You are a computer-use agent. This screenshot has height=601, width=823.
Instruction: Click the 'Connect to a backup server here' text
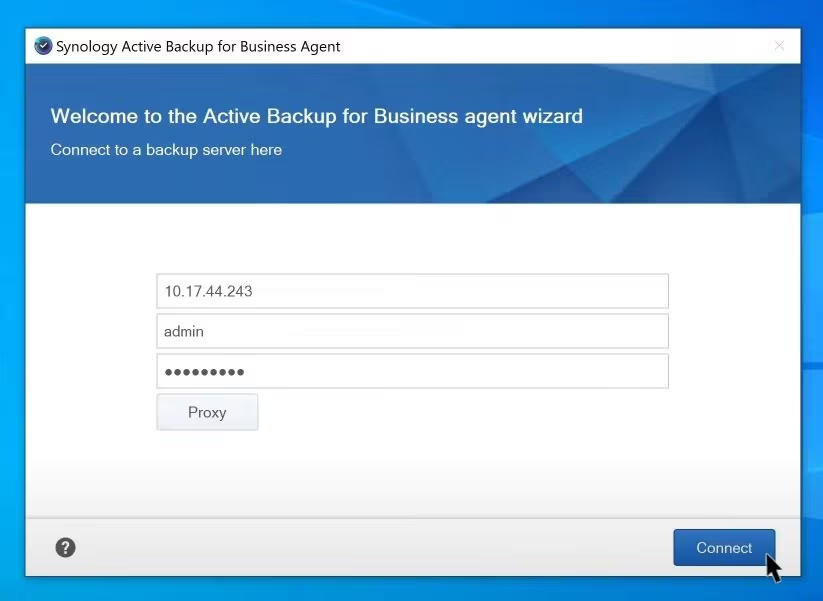166,150
